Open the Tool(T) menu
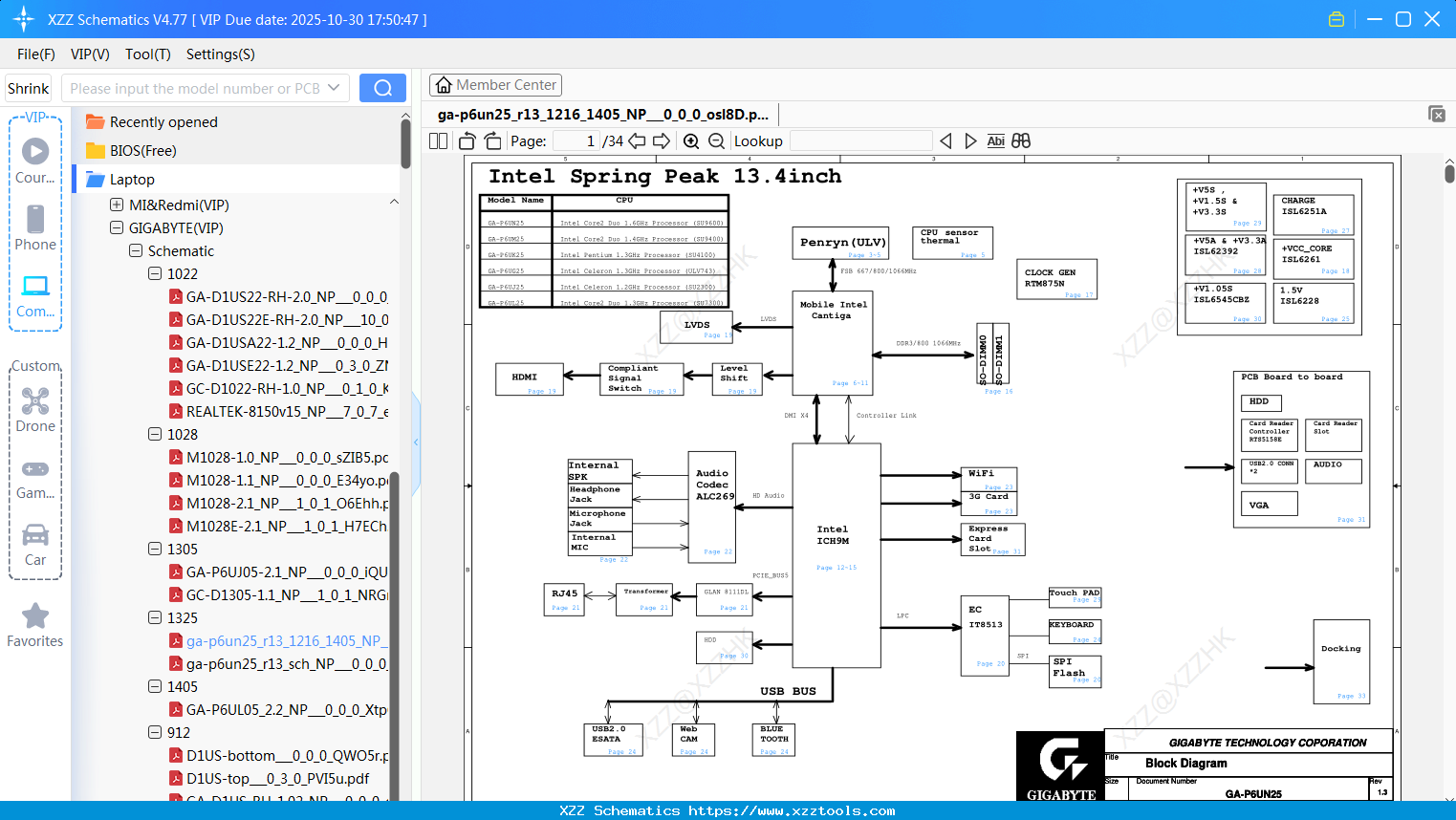1456x820 pixels. tap(148, 54)
